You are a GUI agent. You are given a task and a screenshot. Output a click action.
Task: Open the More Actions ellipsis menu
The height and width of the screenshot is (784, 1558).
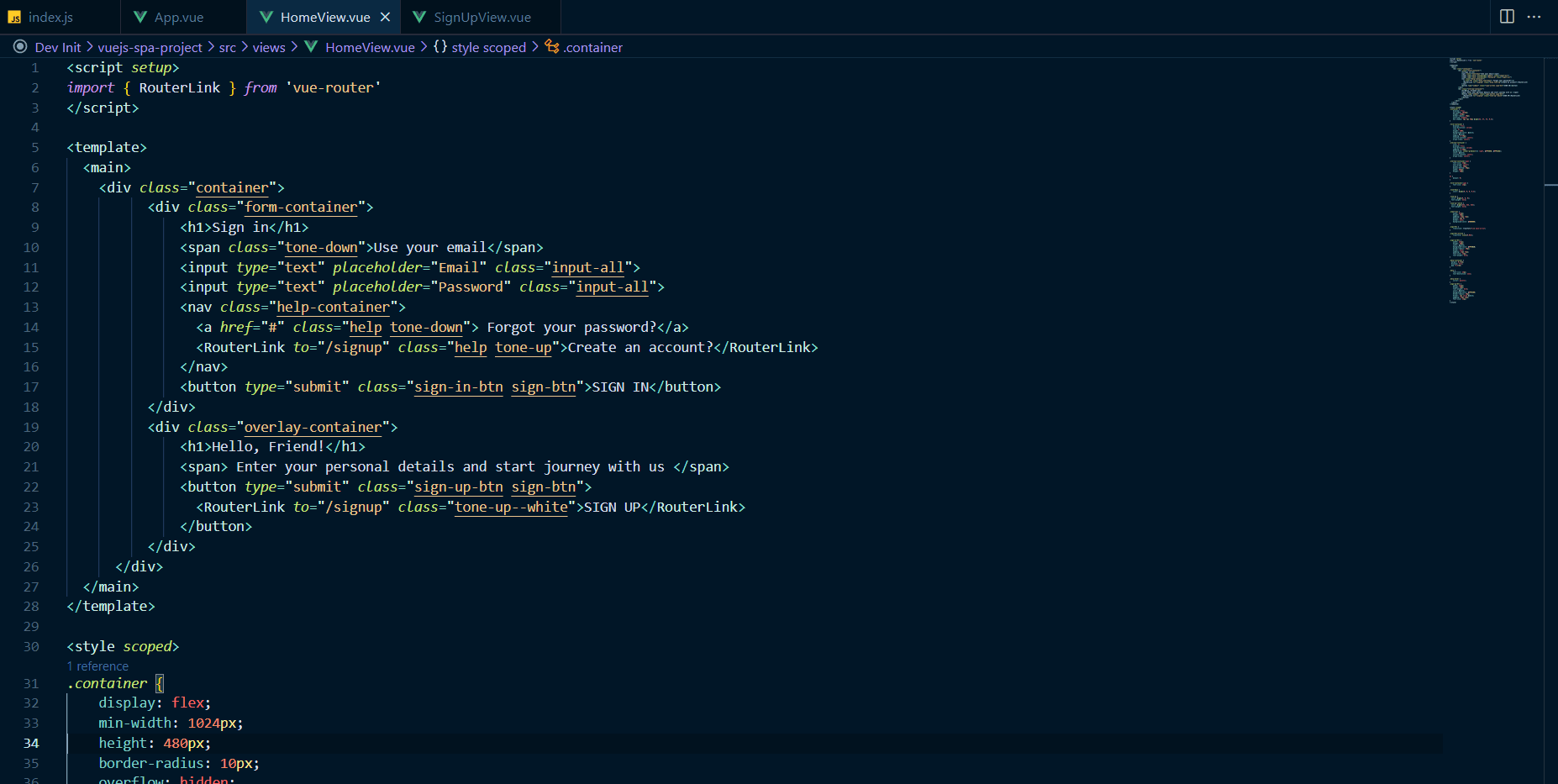tap(1534, 16)
